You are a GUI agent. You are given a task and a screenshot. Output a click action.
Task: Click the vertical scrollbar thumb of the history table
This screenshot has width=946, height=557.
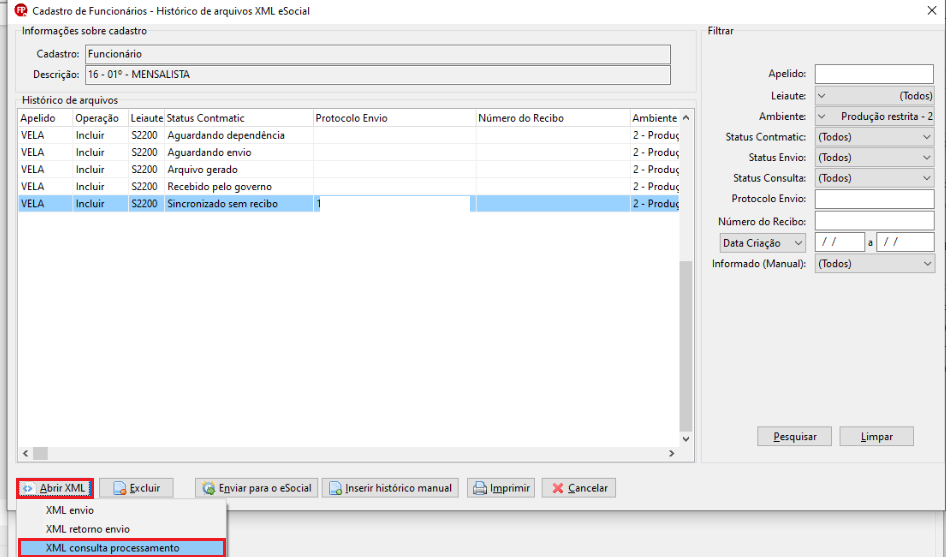(685, 346)
